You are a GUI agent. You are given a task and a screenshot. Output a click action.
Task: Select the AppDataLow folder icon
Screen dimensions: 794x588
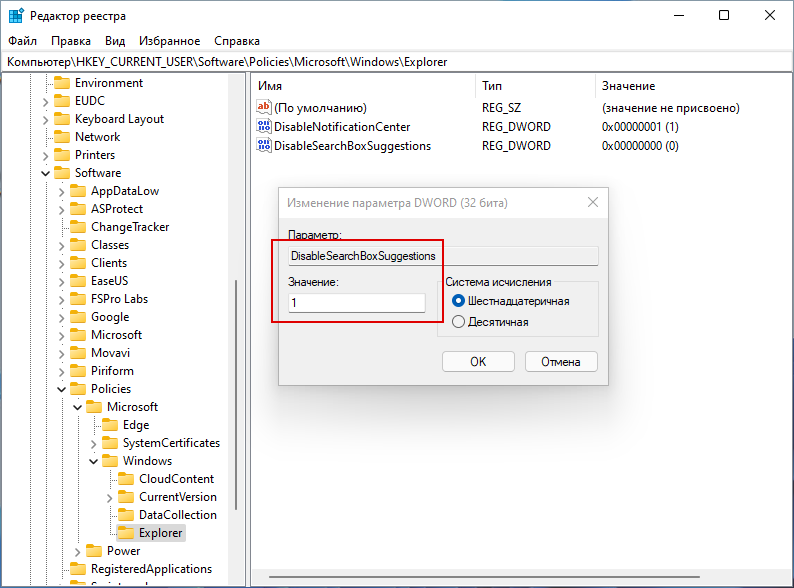click(78, 191)
